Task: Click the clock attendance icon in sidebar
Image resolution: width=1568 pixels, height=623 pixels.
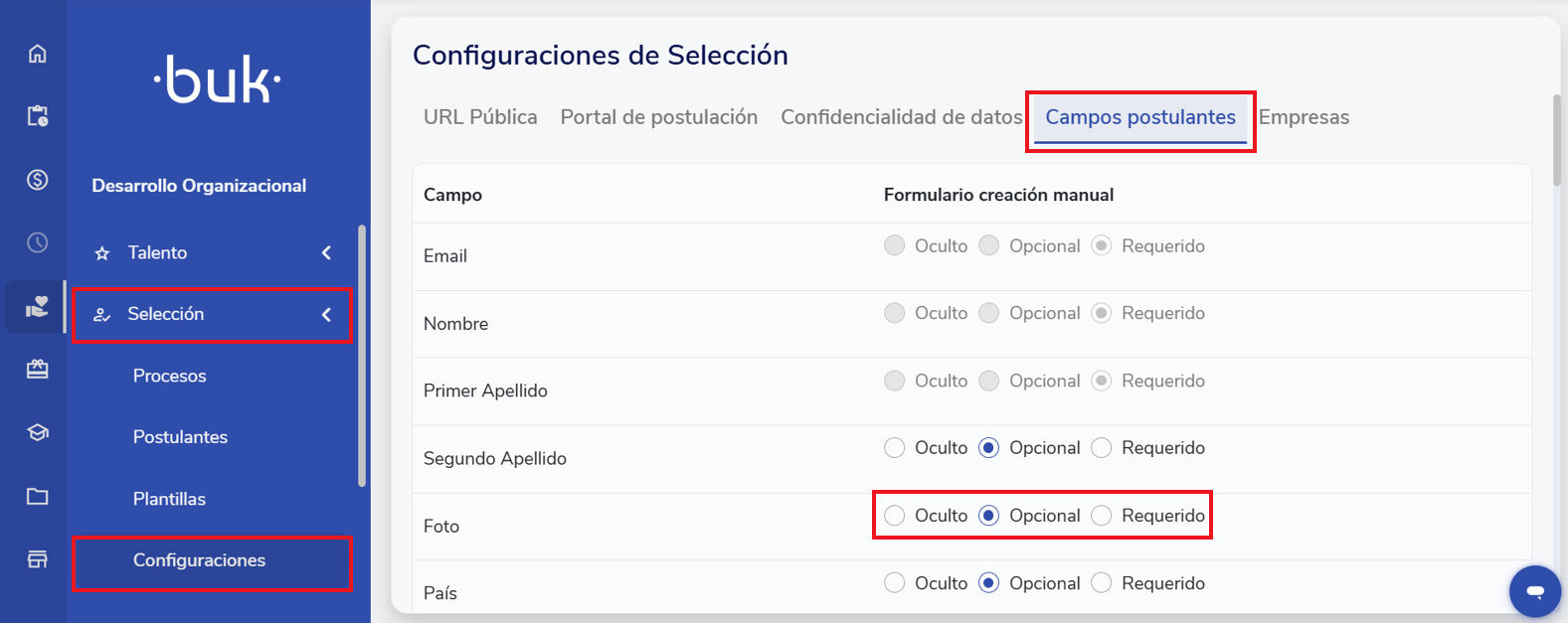Action: 37,242
